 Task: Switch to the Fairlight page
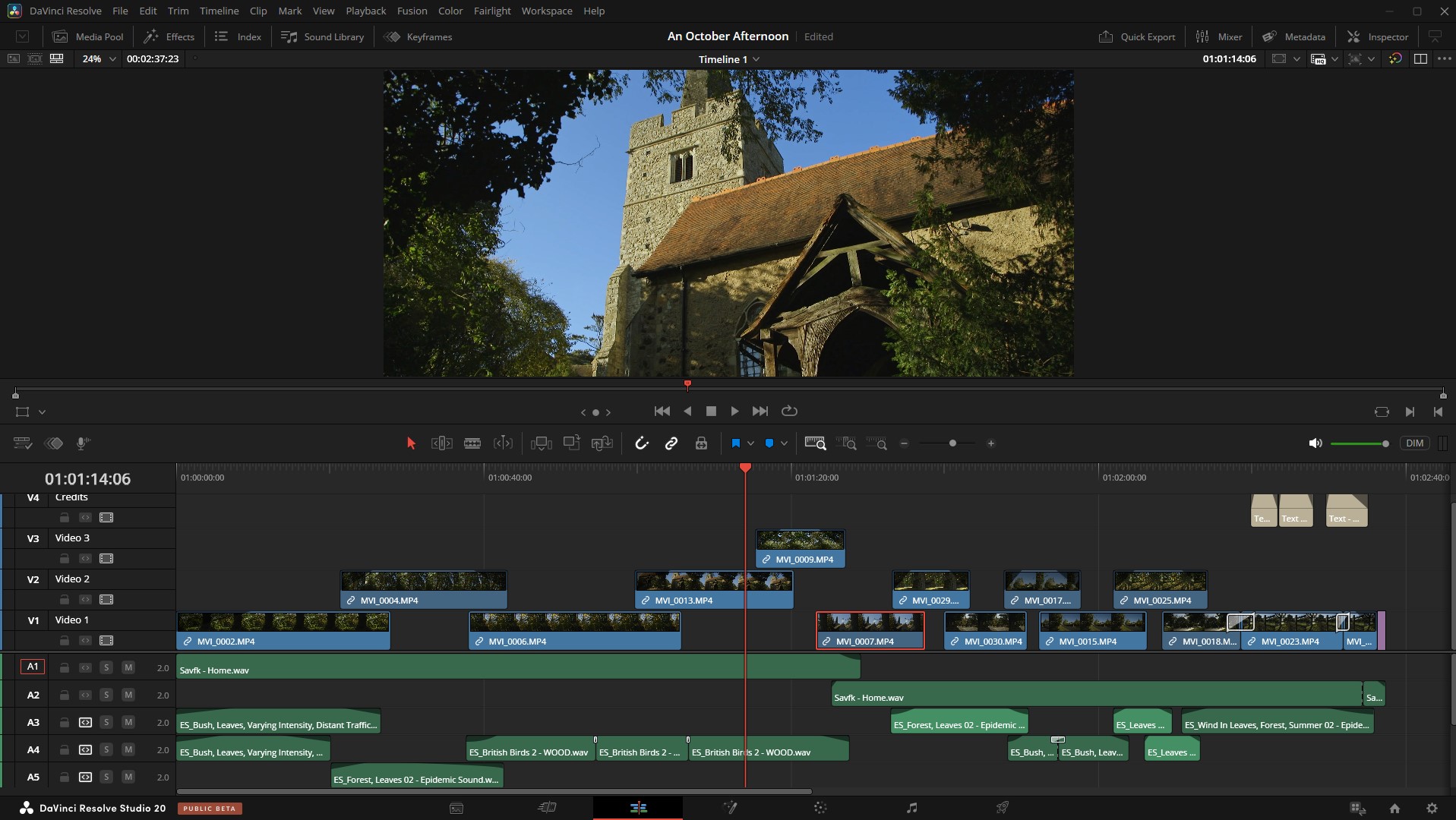click(x=911, y=808)
